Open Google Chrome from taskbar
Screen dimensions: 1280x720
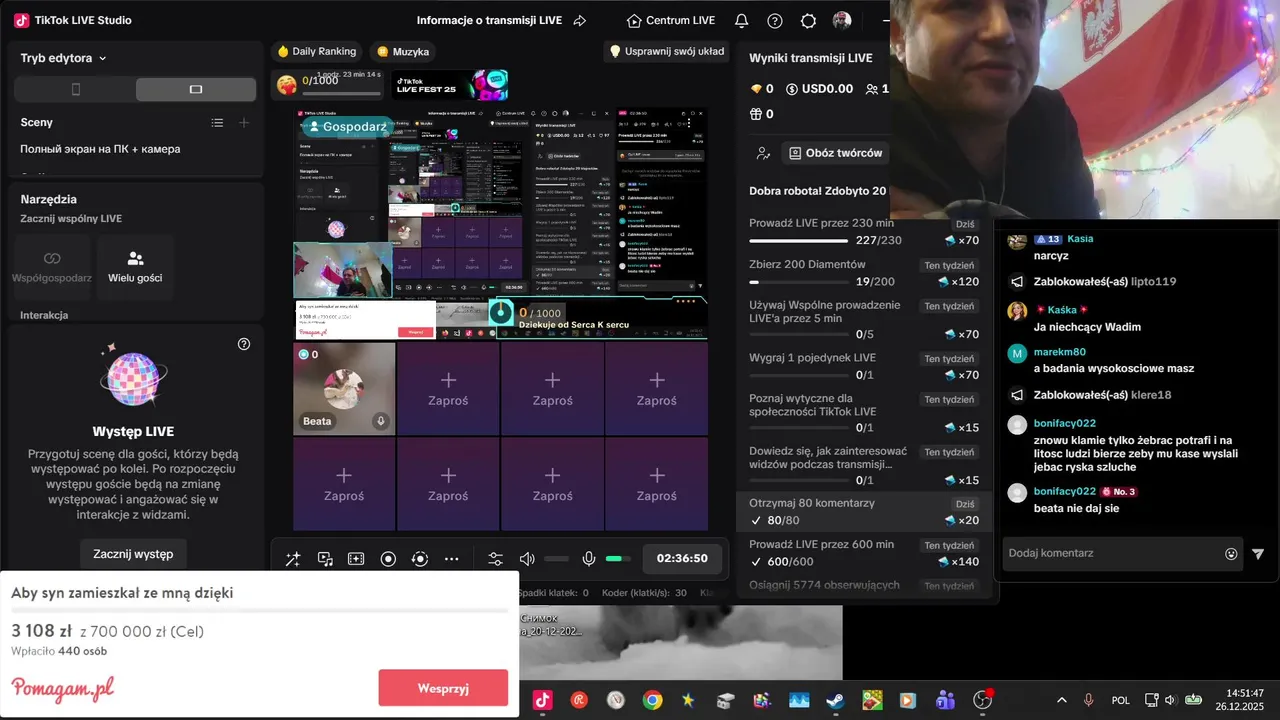coord(652,700)
